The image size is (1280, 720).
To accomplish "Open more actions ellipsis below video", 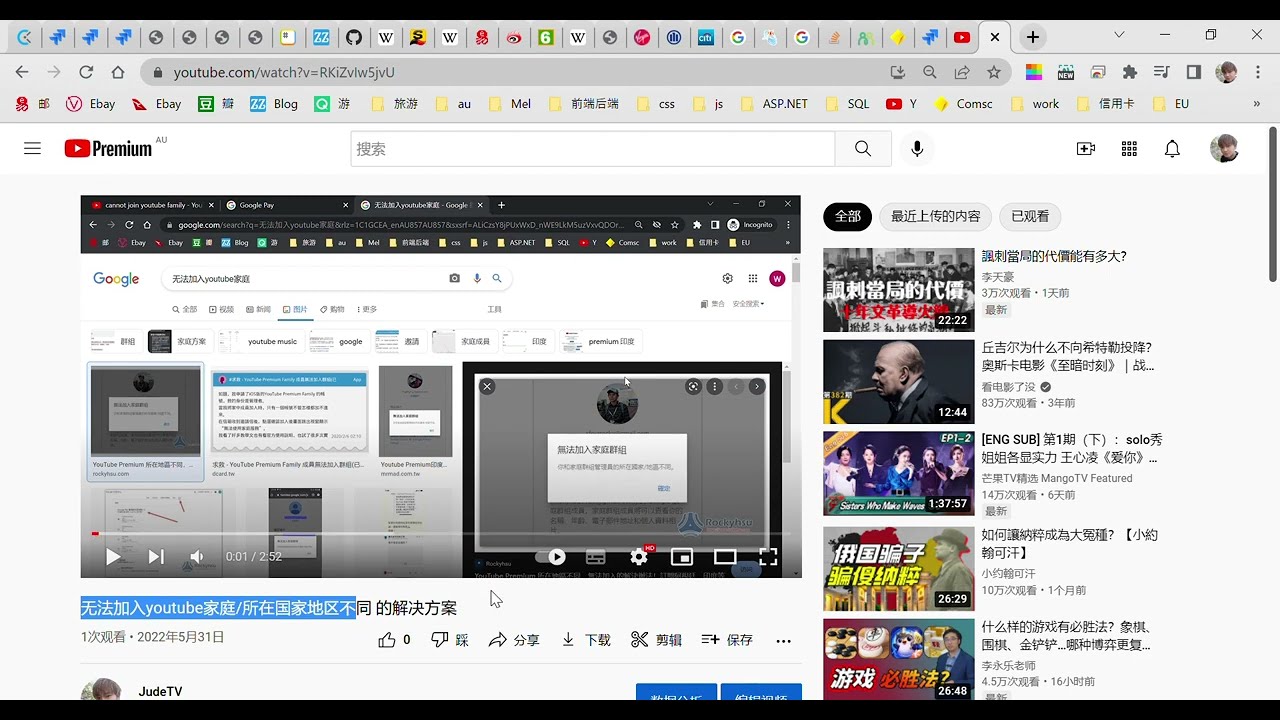I will coord(783,640).
